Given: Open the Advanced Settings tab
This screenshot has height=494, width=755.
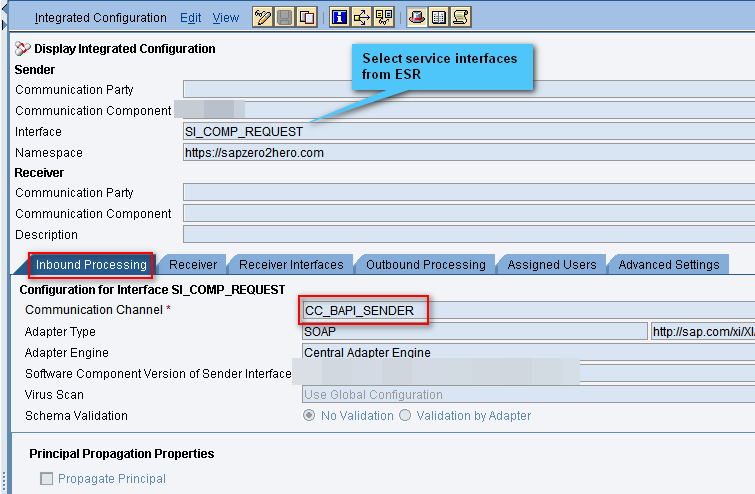Looking at the screenshot, I should tap(668, 265).
